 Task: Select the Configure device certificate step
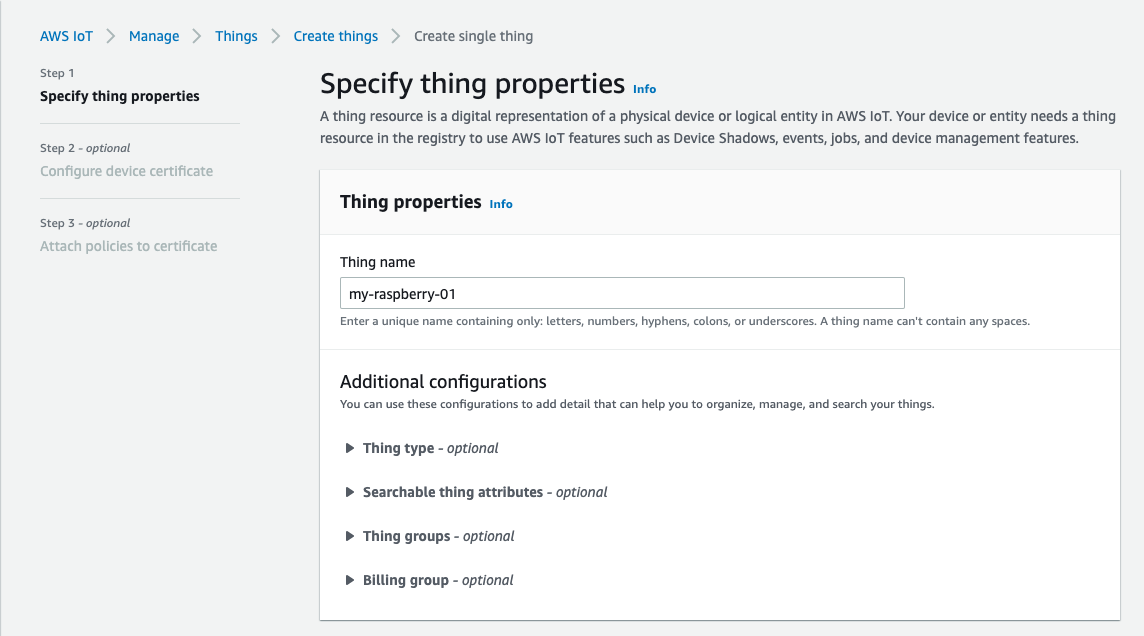click(126, 171)
